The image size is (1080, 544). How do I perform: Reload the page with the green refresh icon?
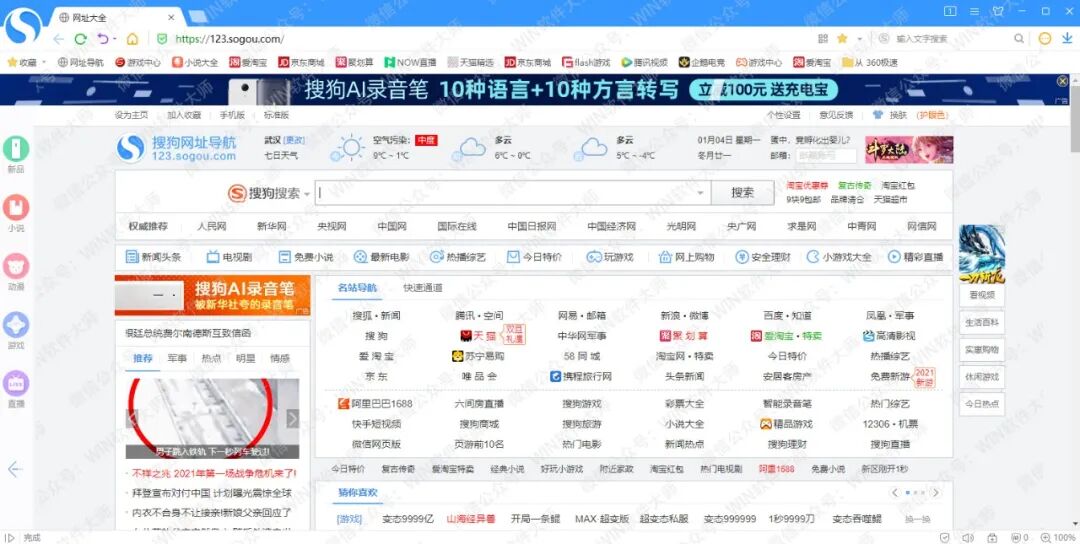[x=81, y=39]
